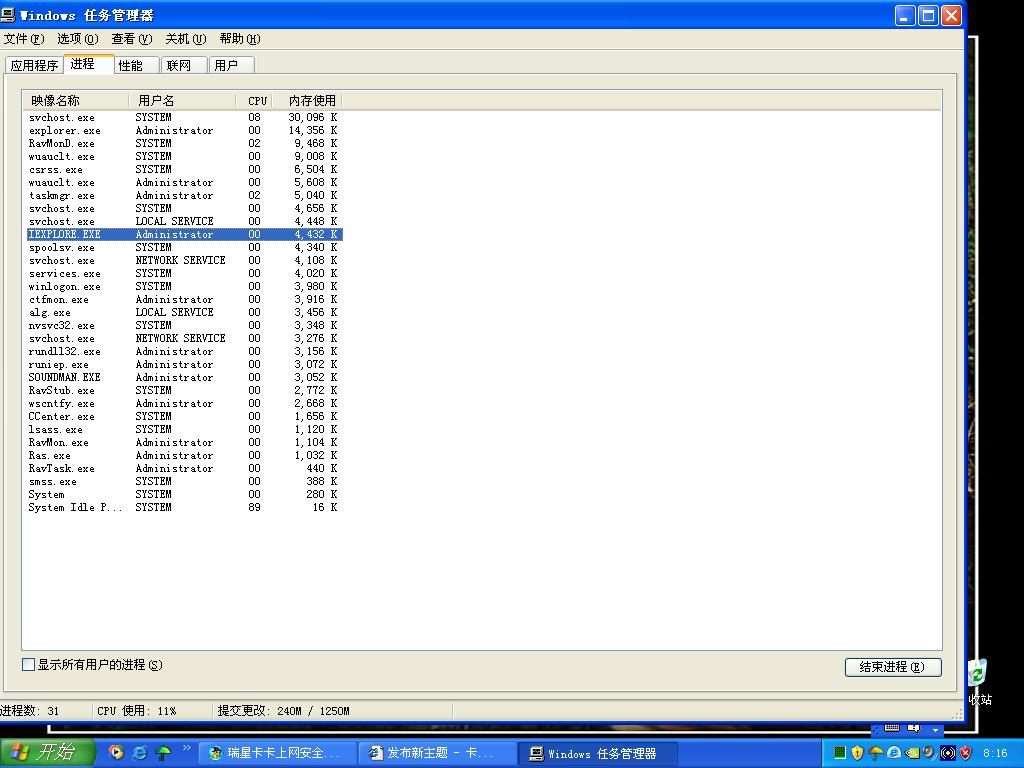Select the RavMonD.exe process row

tap(185, 144)
